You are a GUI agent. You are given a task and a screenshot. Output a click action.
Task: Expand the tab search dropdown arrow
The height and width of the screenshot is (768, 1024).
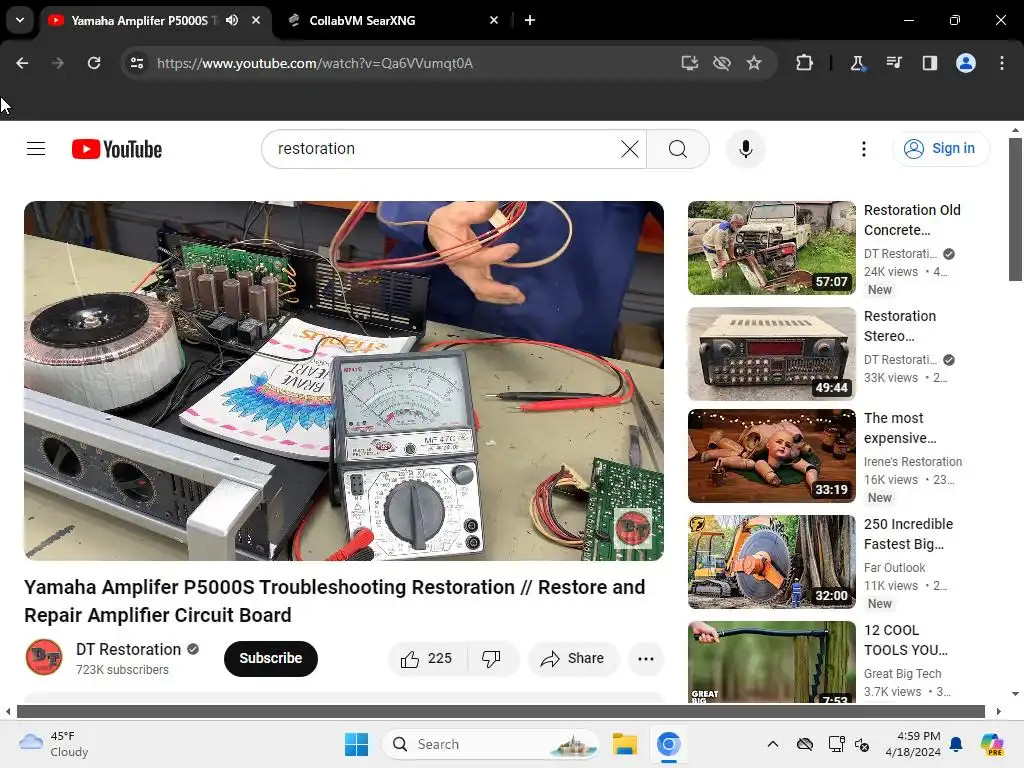click(x=20, y=20)
